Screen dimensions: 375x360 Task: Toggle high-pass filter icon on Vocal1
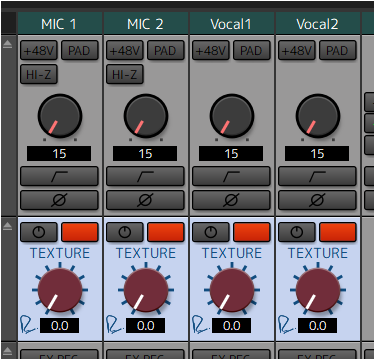pyautogui.click(x=231, y=176)
